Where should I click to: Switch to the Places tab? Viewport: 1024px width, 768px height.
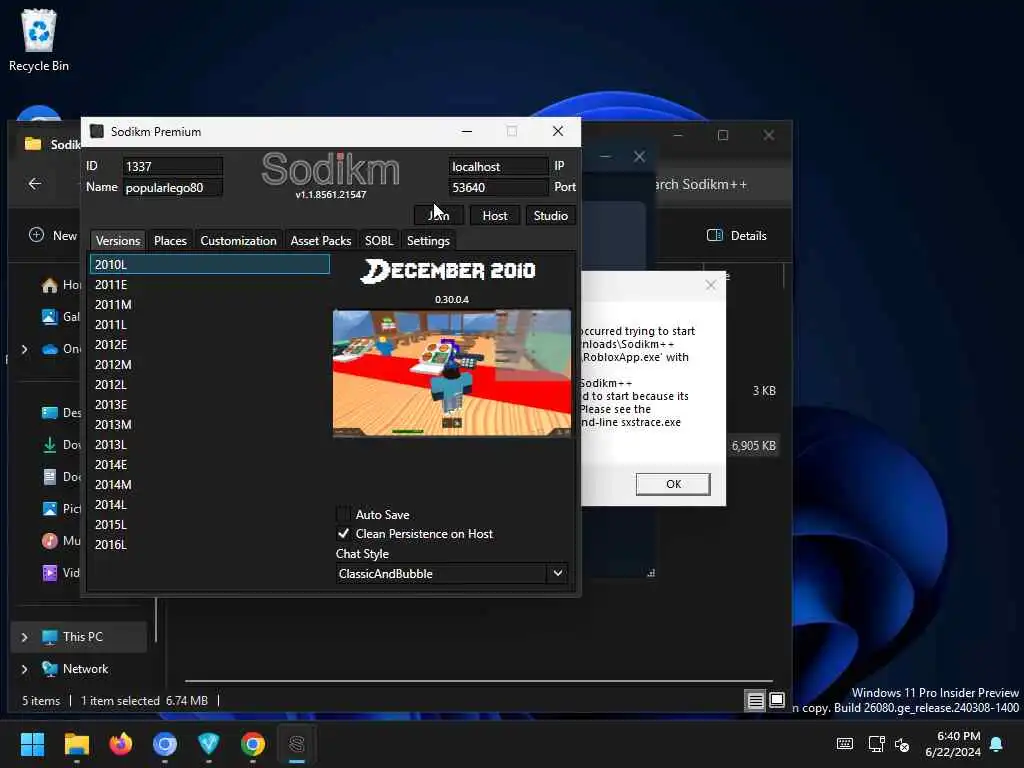[170, 240]
